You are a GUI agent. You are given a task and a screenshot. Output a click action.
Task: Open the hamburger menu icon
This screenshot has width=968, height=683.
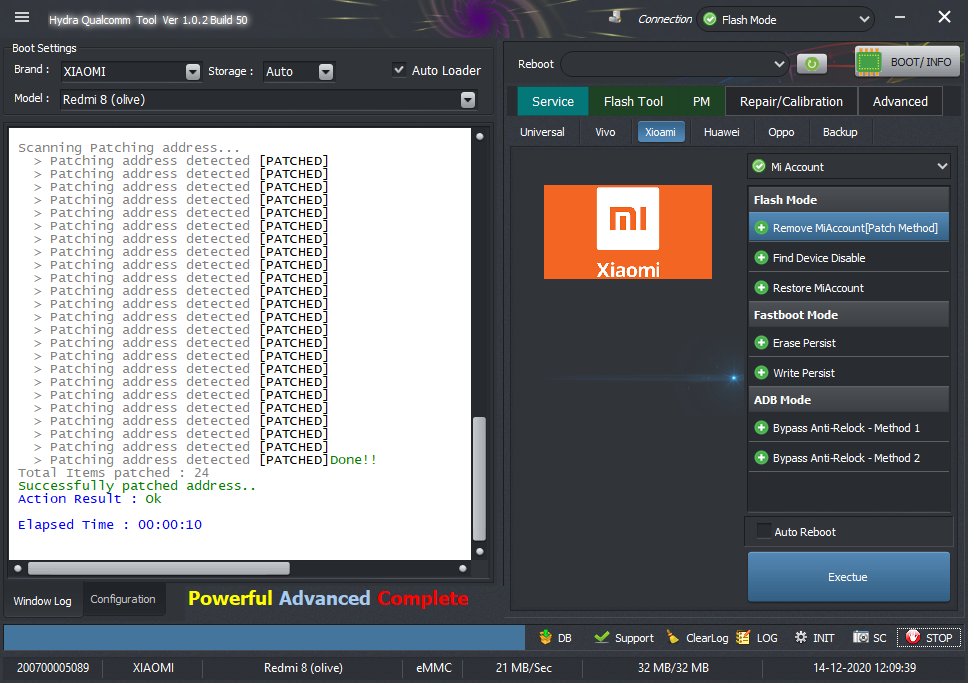point(22,17)
